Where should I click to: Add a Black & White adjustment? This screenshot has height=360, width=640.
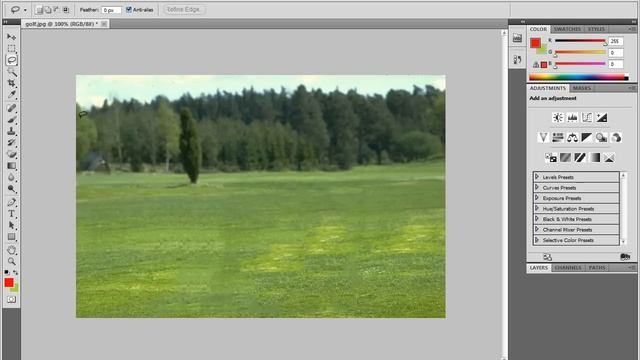pos(587,138)
